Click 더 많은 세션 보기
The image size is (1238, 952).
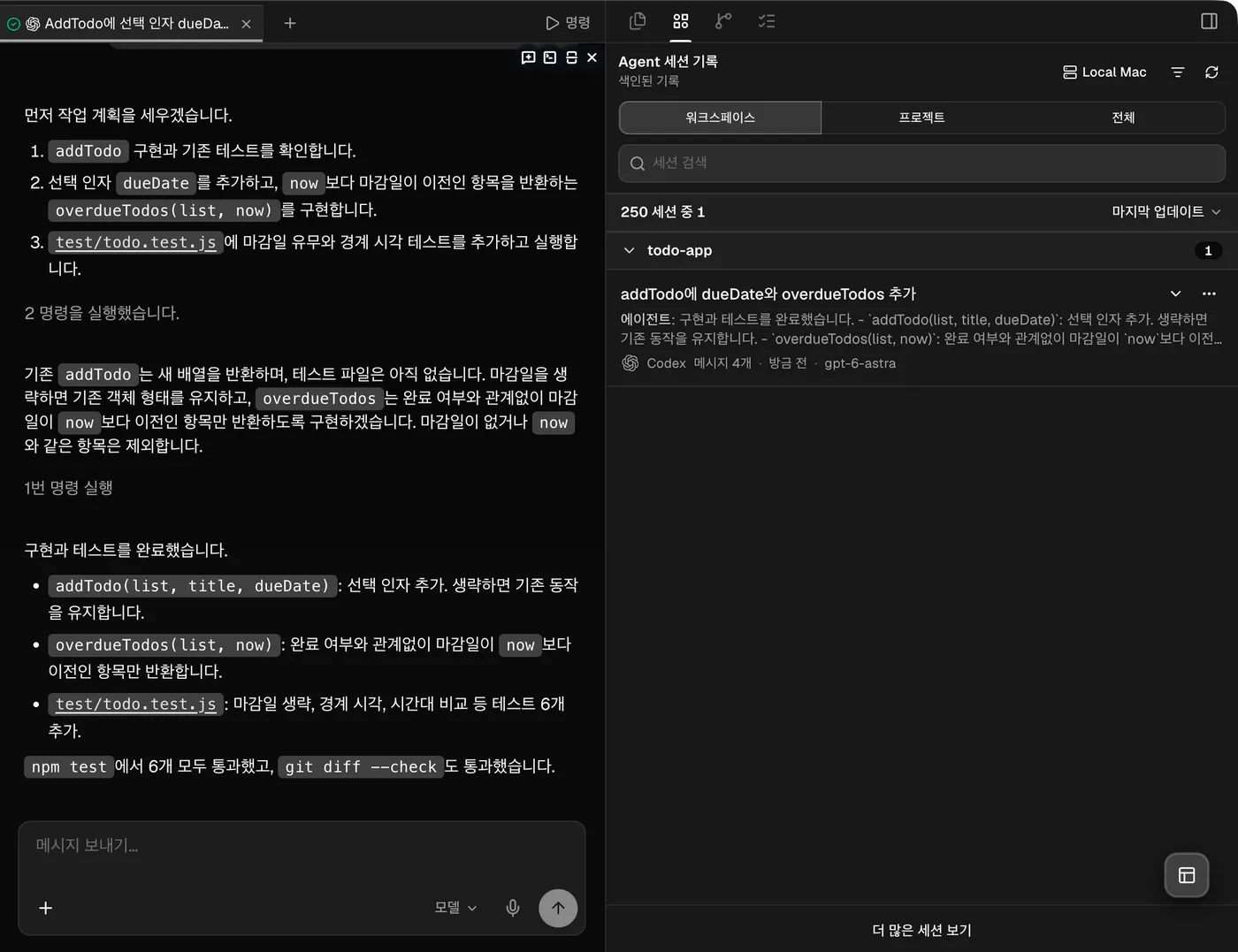921,930
